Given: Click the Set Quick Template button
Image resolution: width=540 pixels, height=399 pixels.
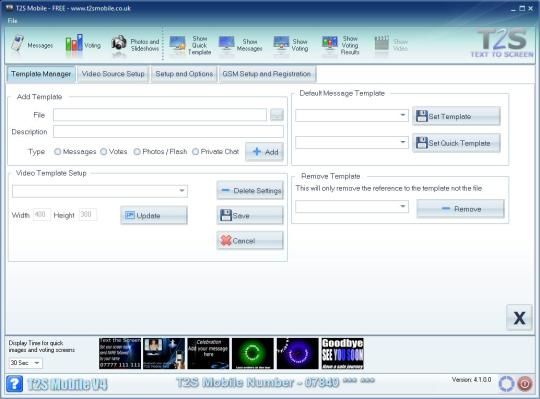Looking at the screenshot, I should 456,143.
